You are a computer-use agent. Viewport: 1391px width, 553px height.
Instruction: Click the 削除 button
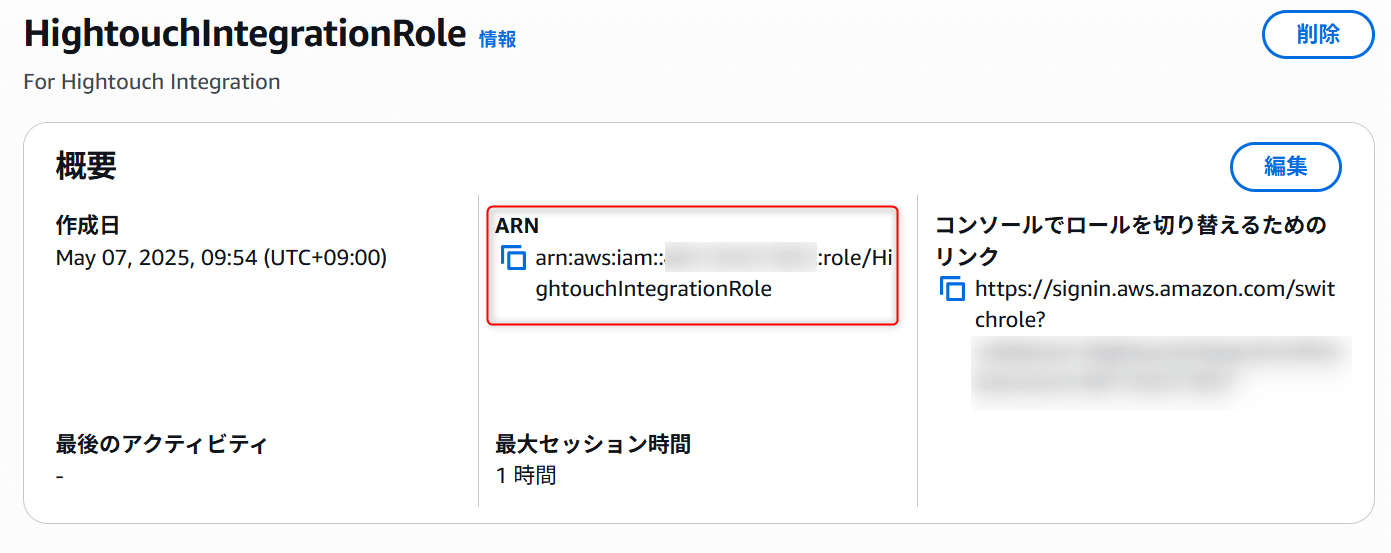(x=1318, y=34)
